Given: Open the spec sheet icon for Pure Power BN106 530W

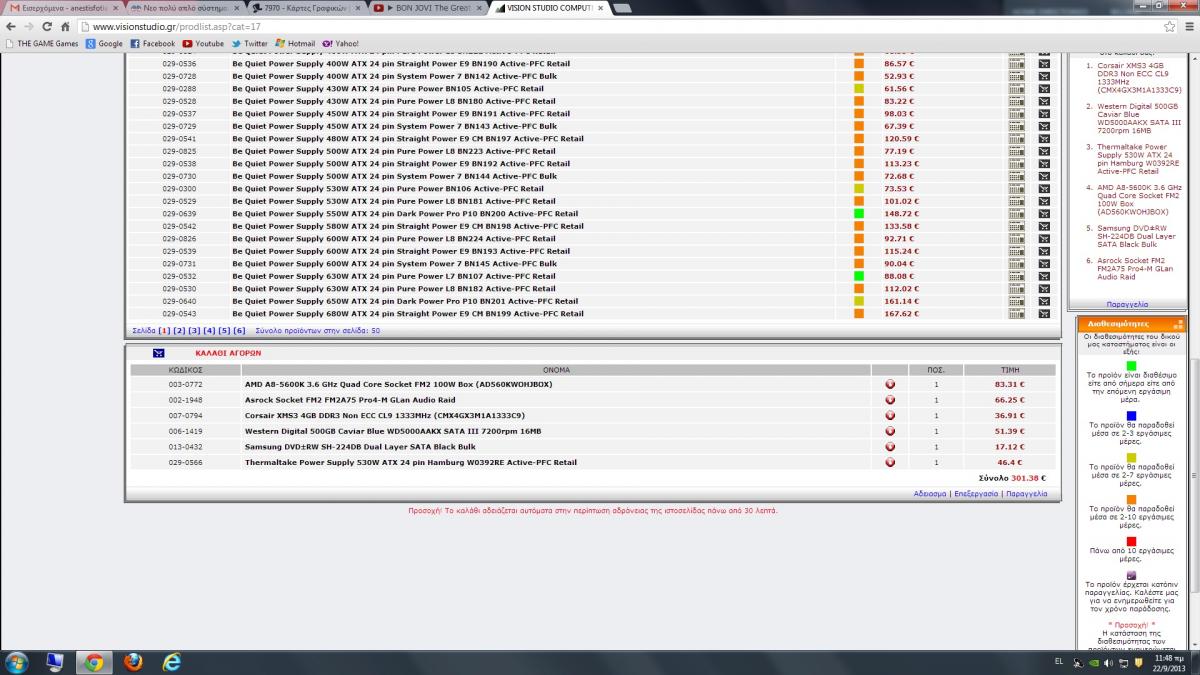Looking at the screenshot, I should coord(1017,189).
